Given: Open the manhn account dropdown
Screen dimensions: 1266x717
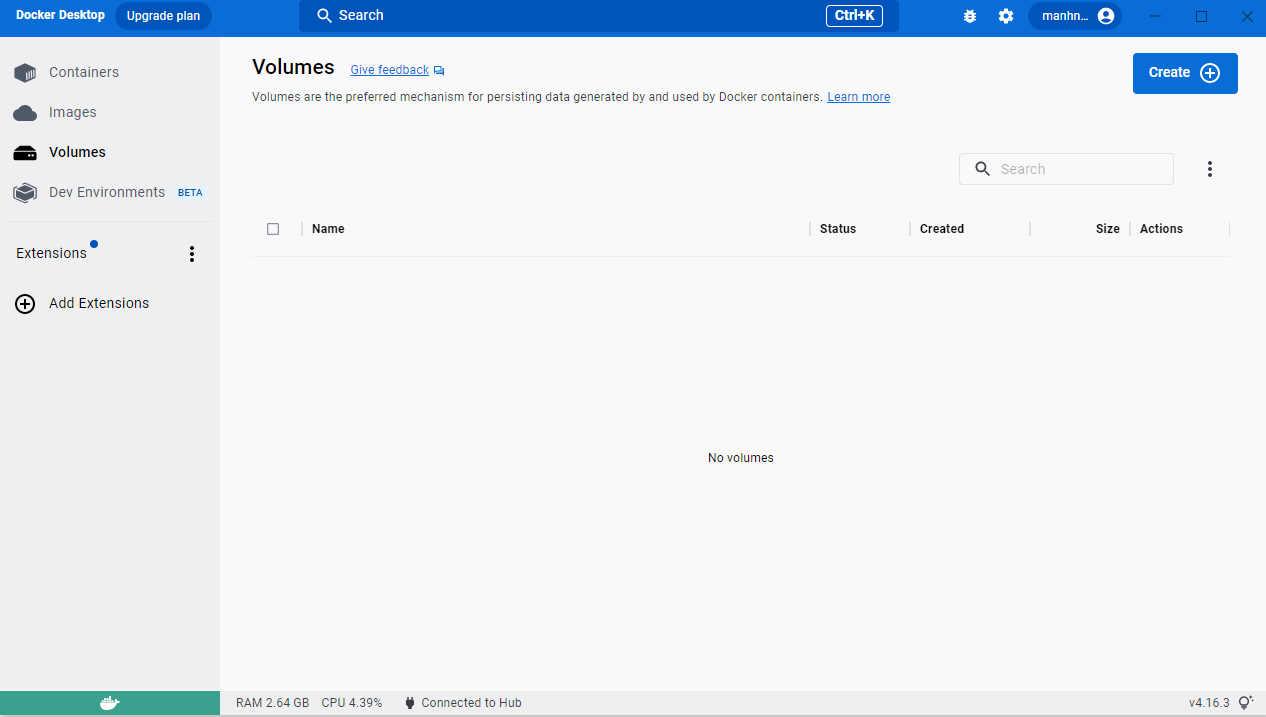Looking at the screenshot, I should point(1075,16).
